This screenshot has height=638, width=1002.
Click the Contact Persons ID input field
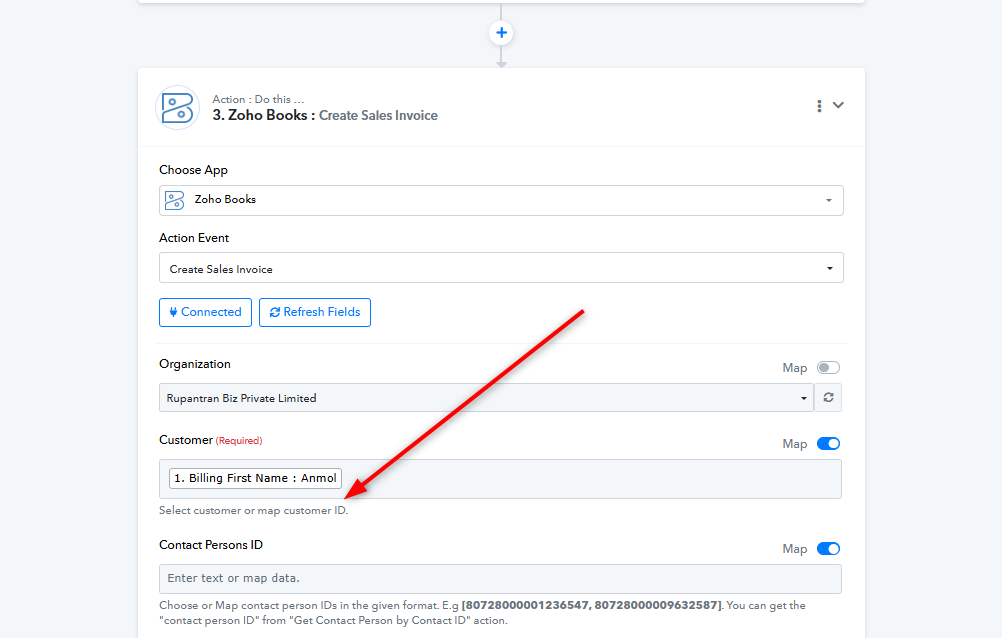(x=500, y=579)
